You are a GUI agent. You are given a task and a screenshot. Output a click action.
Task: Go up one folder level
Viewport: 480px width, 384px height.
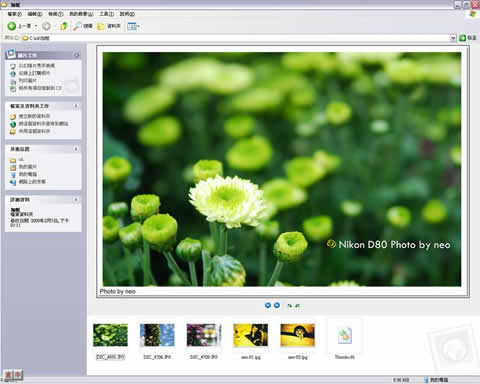pyautogui.click(x=64, y=26)
